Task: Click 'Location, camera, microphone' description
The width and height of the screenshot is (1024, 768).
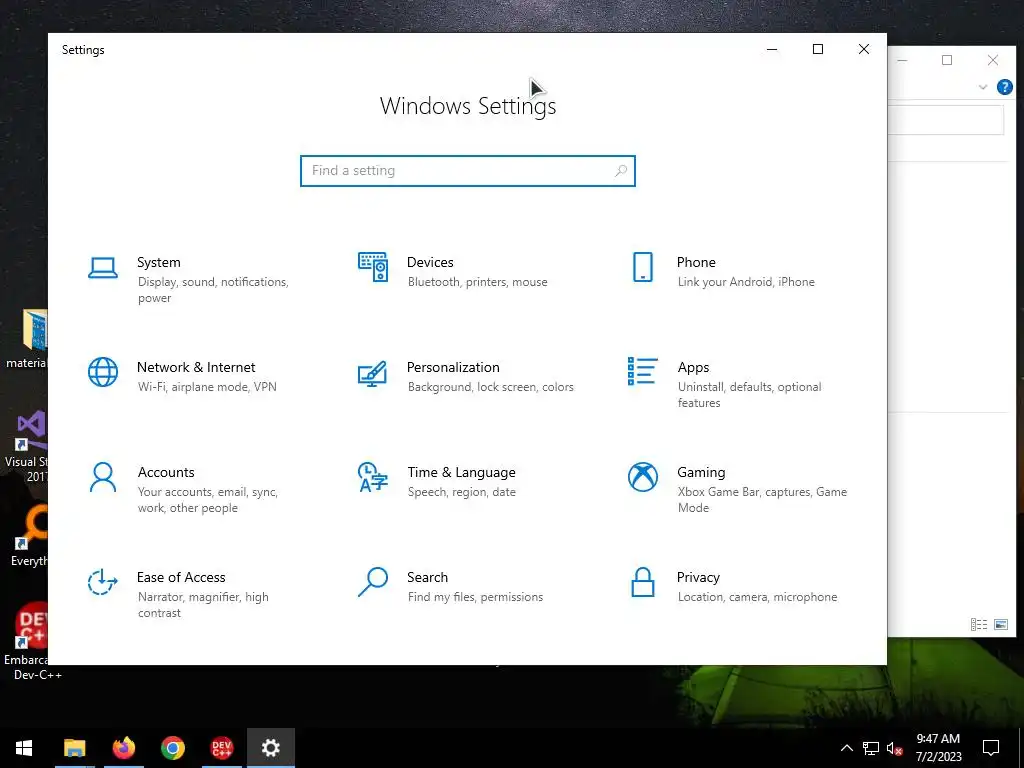Action: point(757,597)
